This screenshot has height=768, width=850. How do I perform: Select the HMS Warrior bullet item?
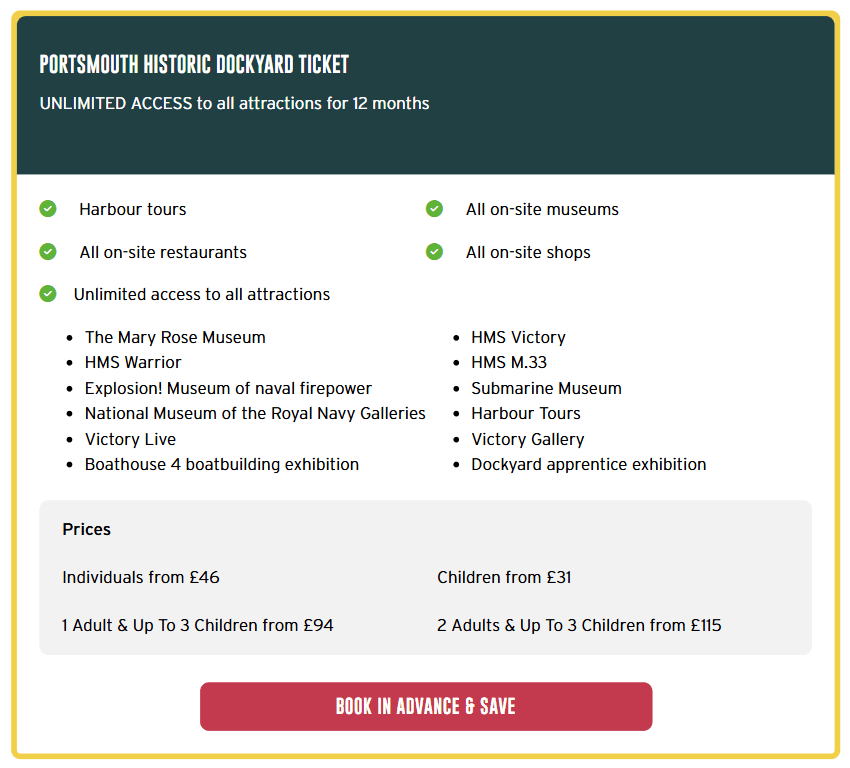tap(133, 362)
